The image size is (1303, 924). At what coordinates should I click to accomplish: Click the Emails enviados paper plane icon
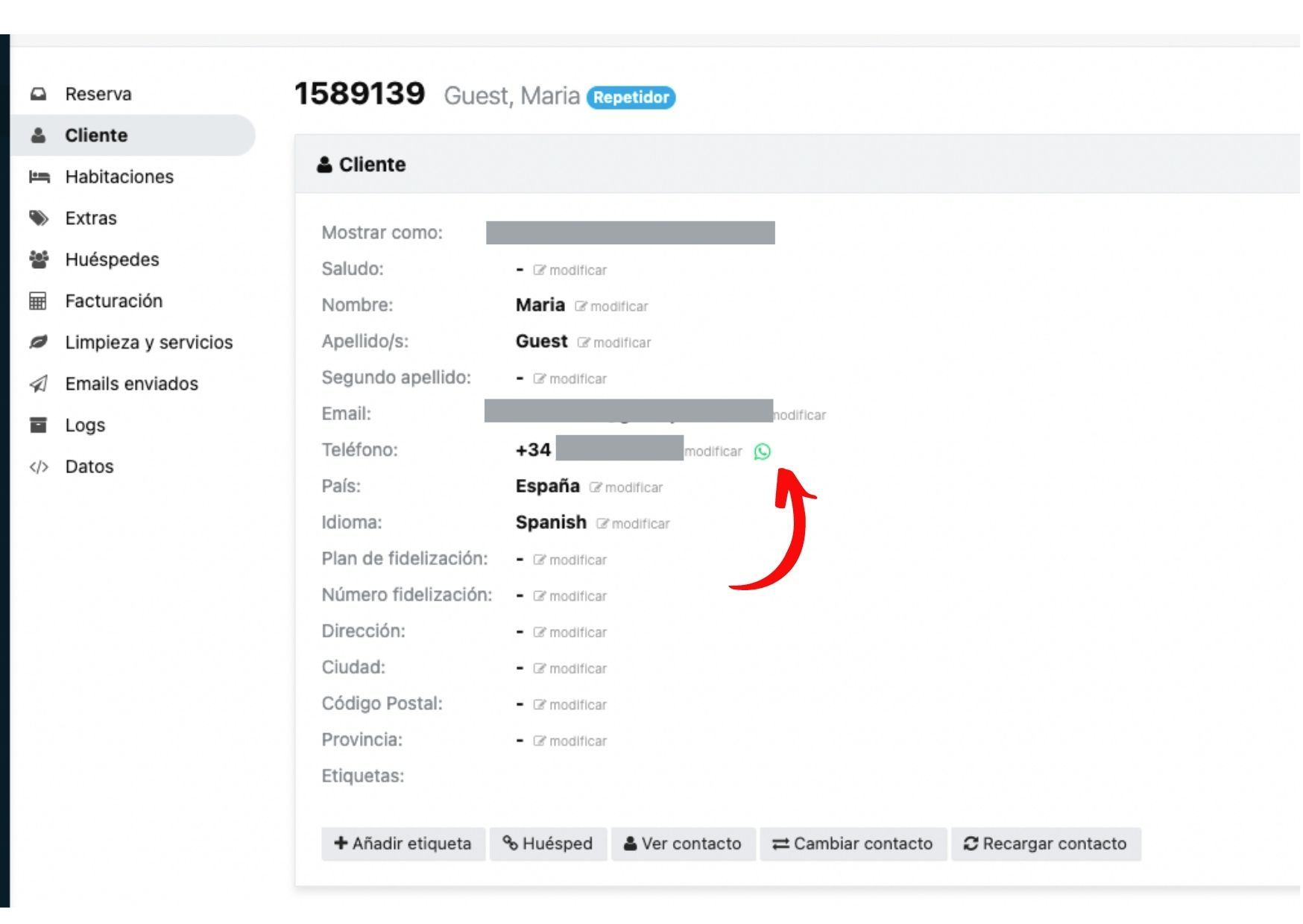(39, 384)
